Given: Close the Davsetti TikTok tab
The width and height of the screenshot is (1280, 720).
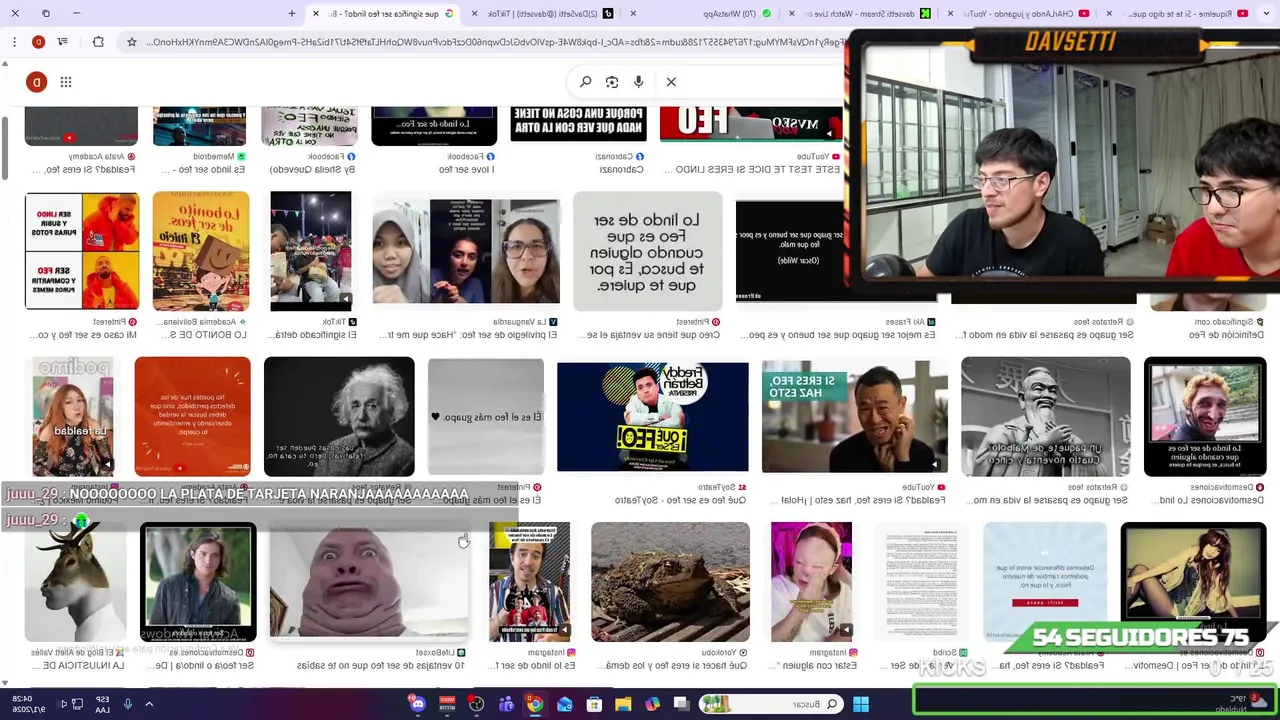Looking at the screenshot, I should [474, 13].
